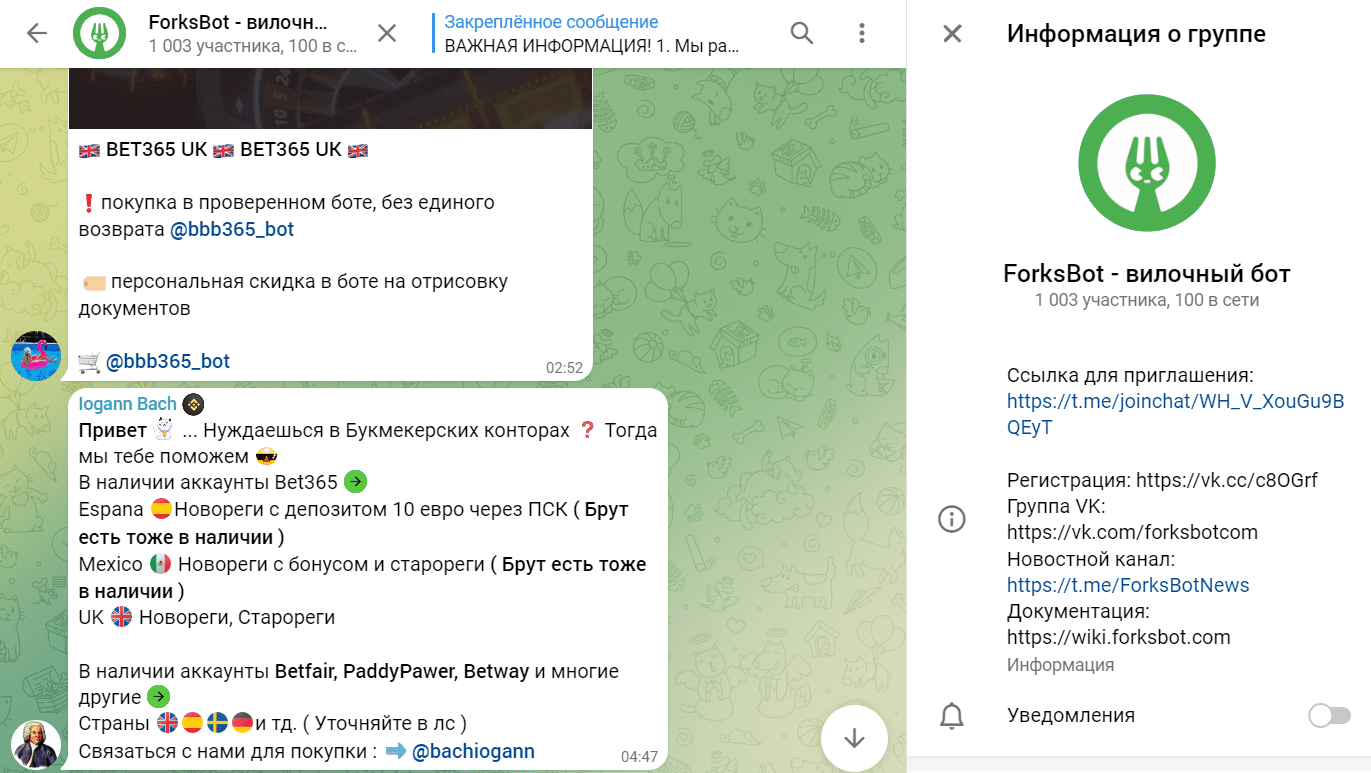Click the registration URL vk.cc/c8OGrf text
1371x773 pixels.
1227,480
